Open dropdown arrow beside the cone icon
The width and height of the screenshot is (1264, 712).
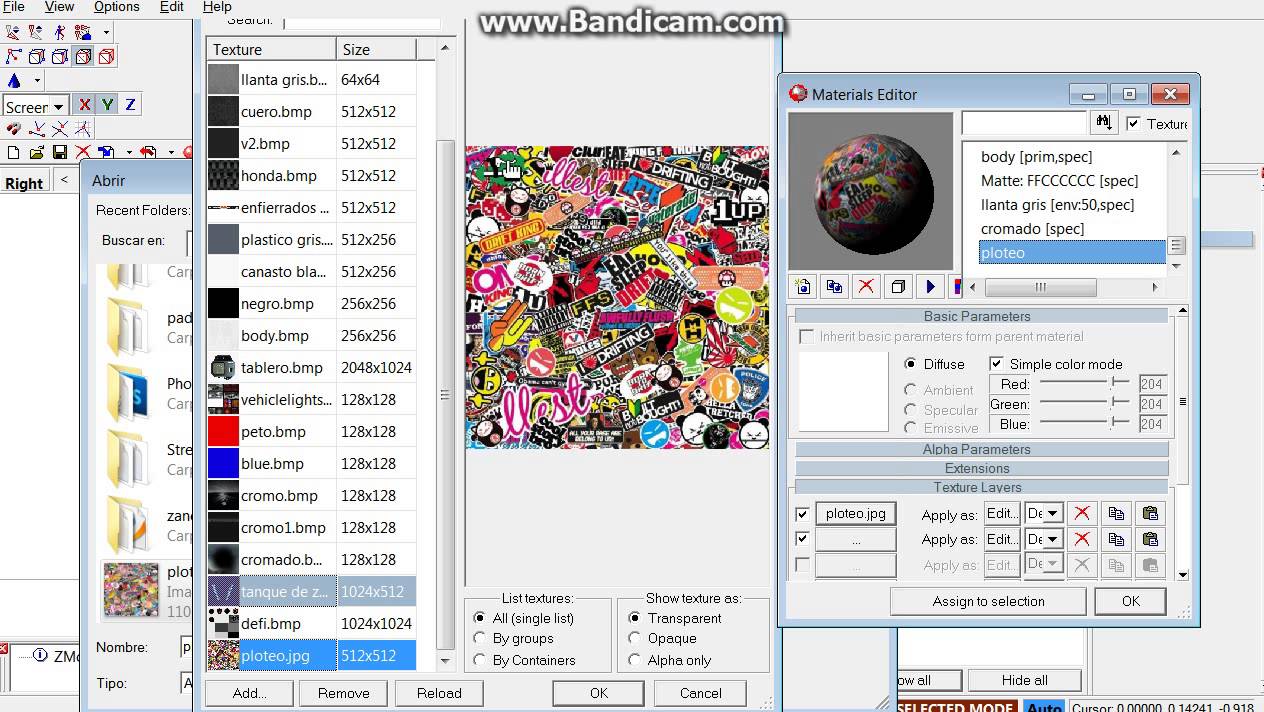point(37,81)
